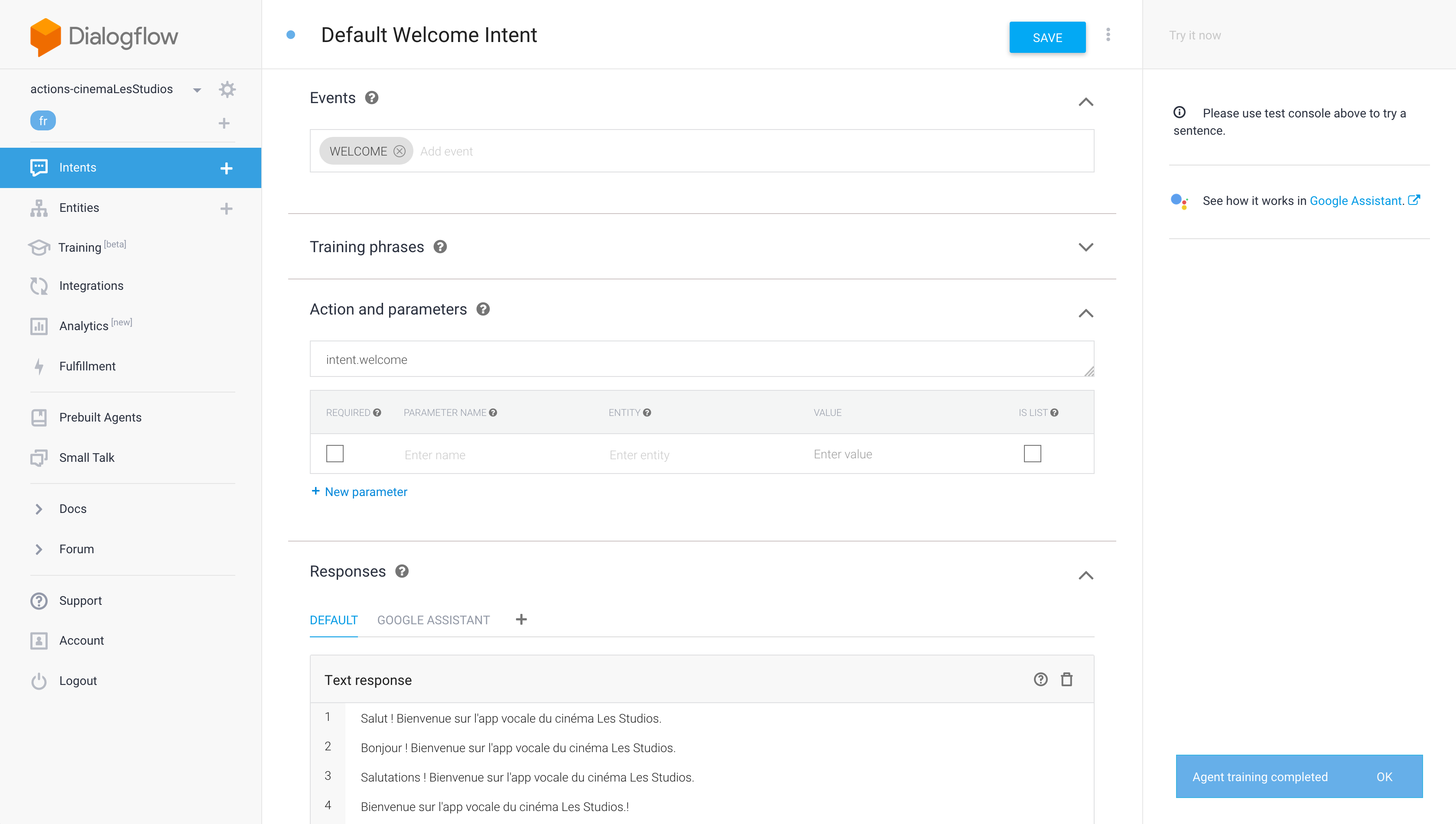Image resolution: width=1456 pixels, height=824 pixels.
Task: Click the Dialogflow logo
Action: coord(104,36)
